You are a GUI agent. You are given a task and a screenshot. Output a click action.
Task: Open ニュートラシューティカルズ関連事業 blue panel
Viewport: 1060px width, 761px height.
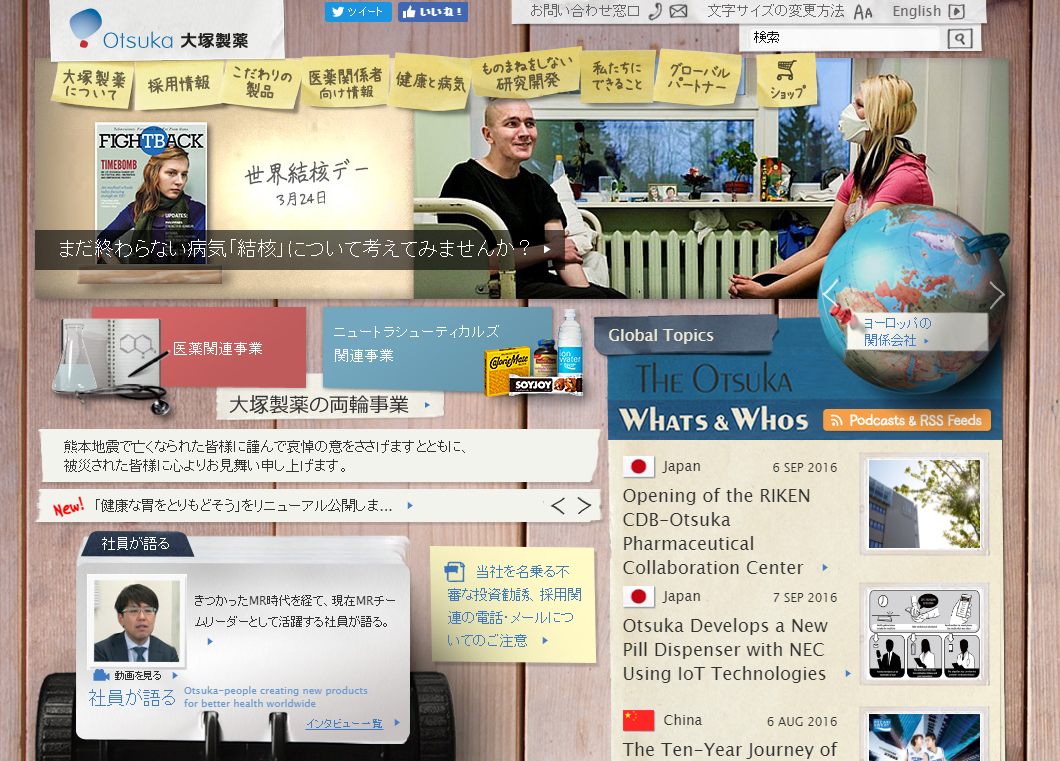tap(437, 349)
